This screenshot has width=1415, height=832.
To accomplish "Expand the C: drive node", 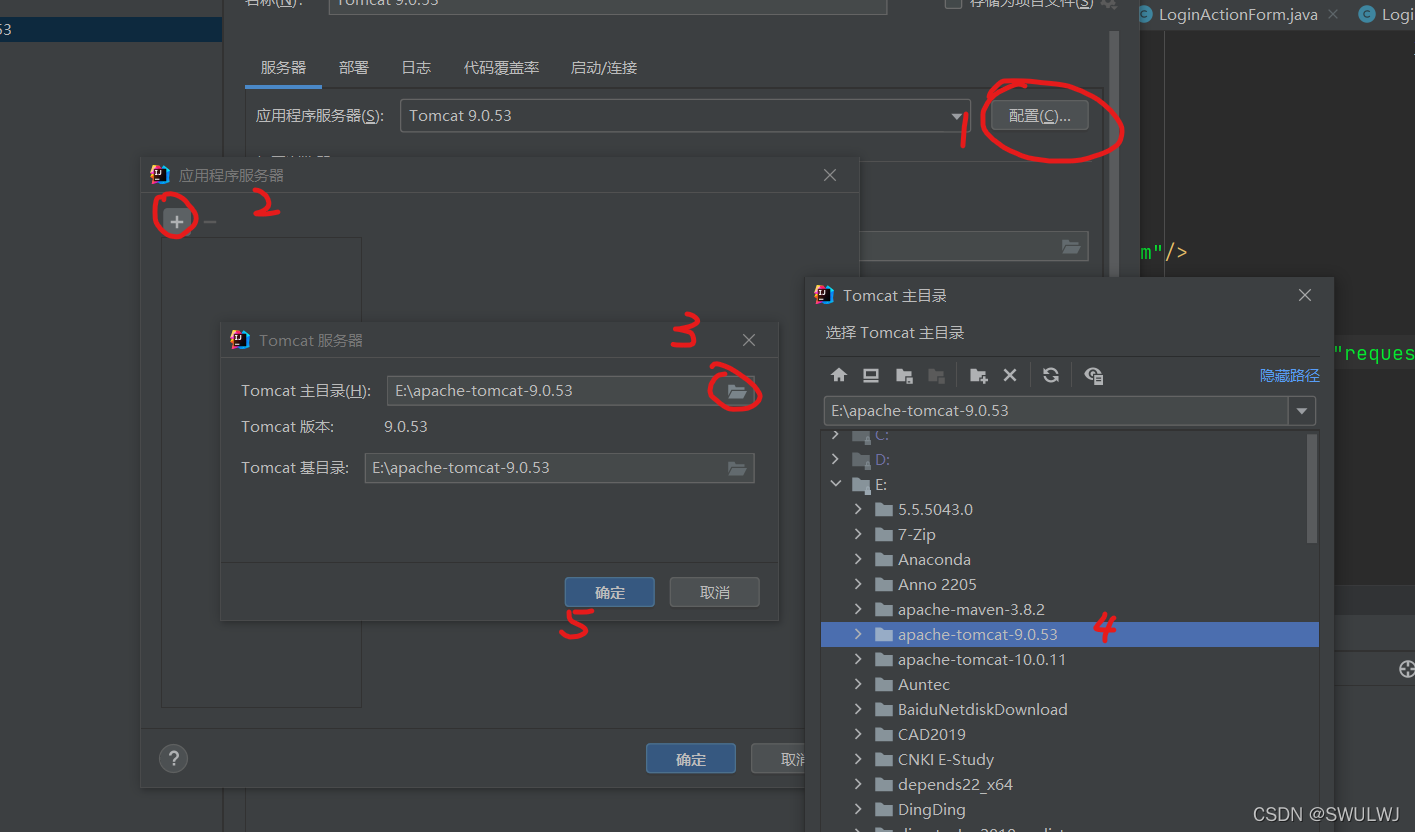I will [836, 435].
